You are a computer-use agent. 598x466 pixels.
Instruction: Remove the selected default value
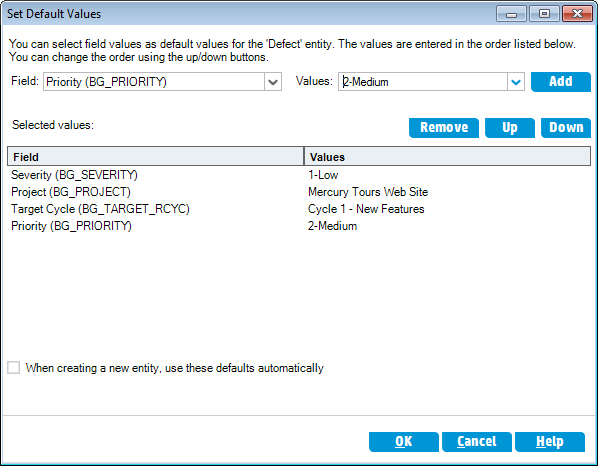tap(444, 127)
